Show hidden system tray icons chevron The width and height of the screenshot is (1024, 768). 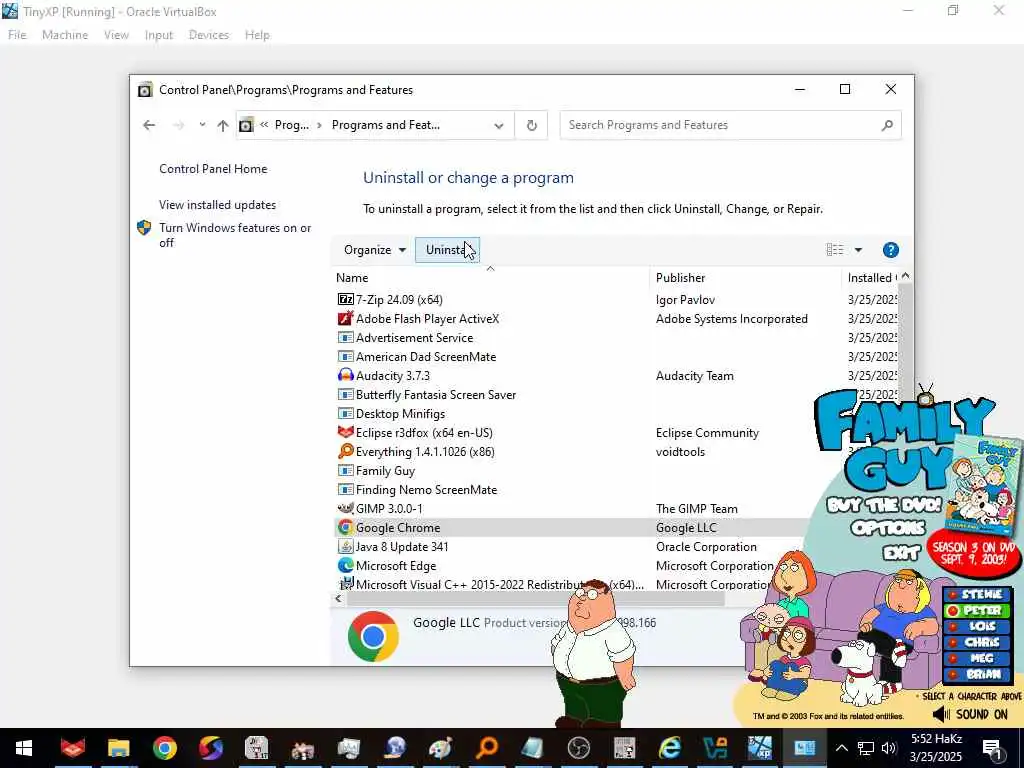click(x=842, y=748)
